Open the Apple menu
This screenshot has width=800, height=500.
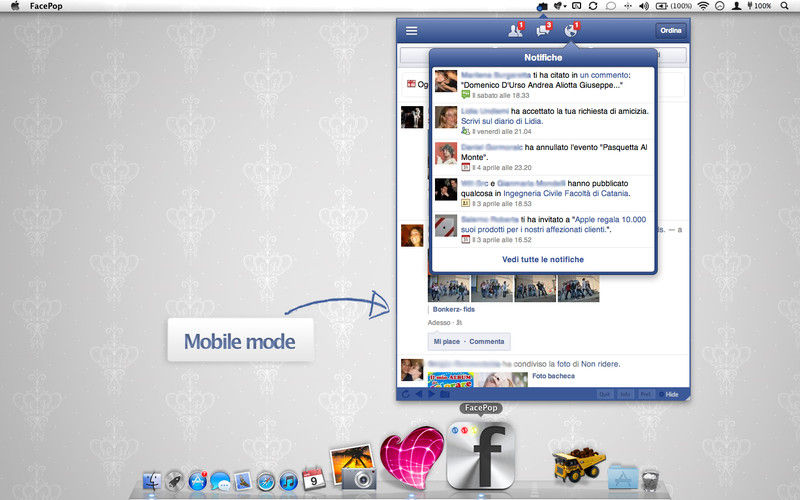(15, 6)
